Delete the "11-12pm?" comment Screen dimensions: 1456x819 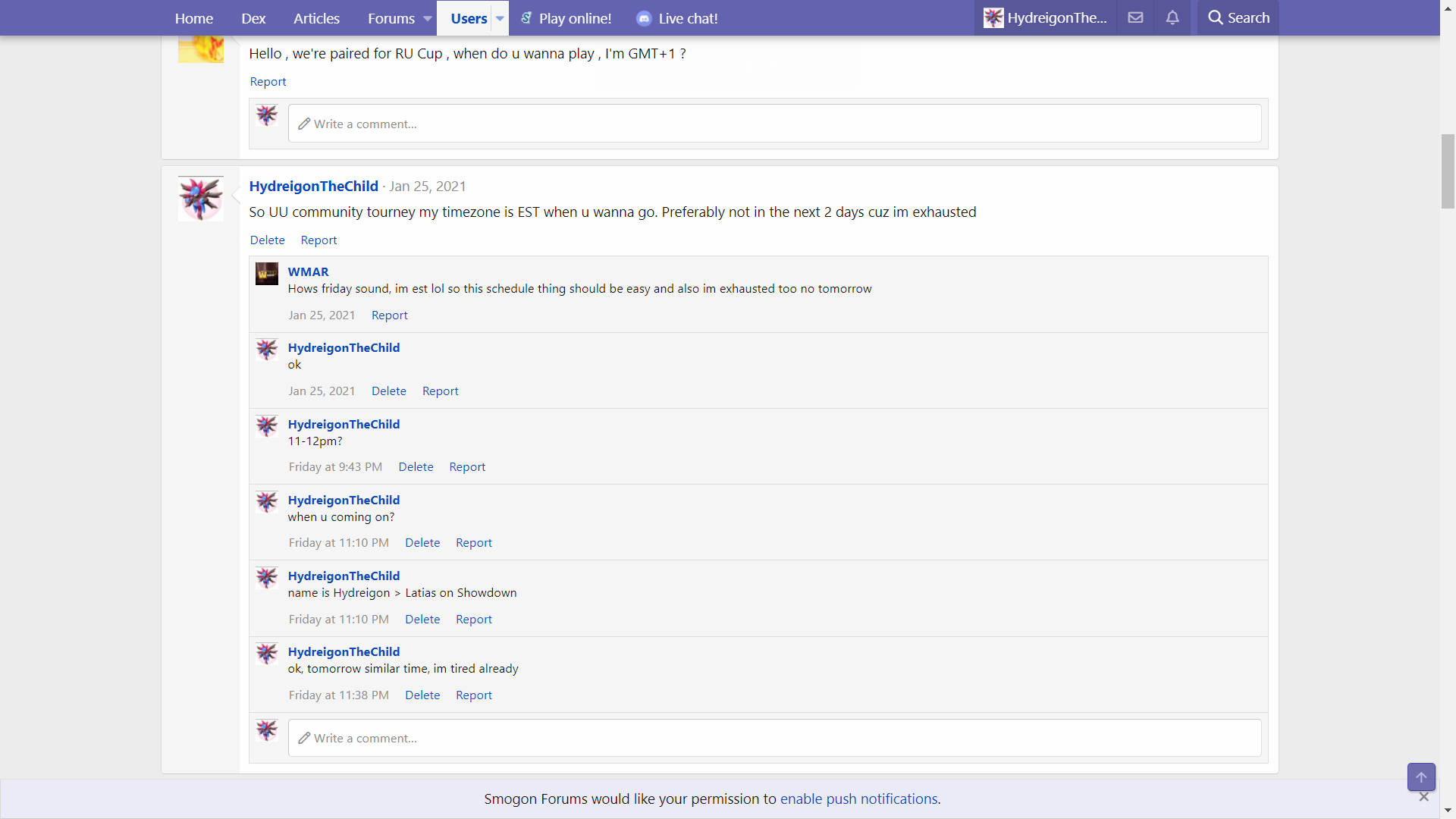pos(416,467)
